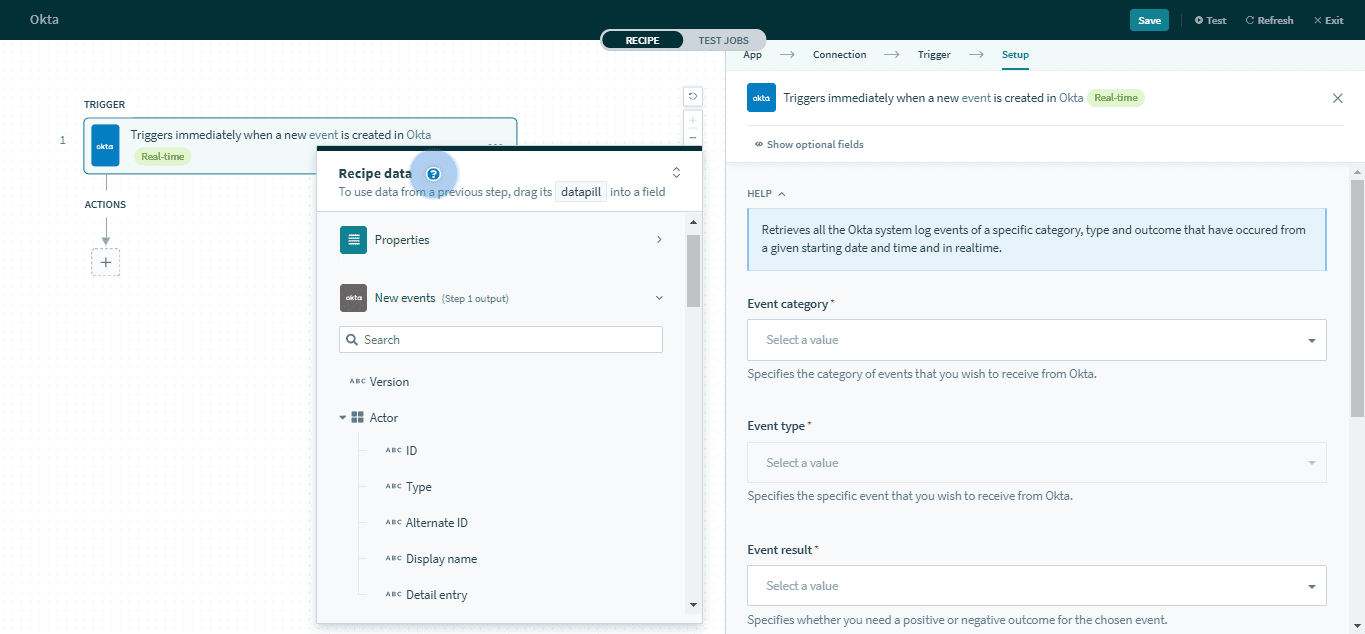Image resolution: width=1365 pixels, height=634 pixels.
Task: Click the Recipe data help question mark icon
Action: 433,173
